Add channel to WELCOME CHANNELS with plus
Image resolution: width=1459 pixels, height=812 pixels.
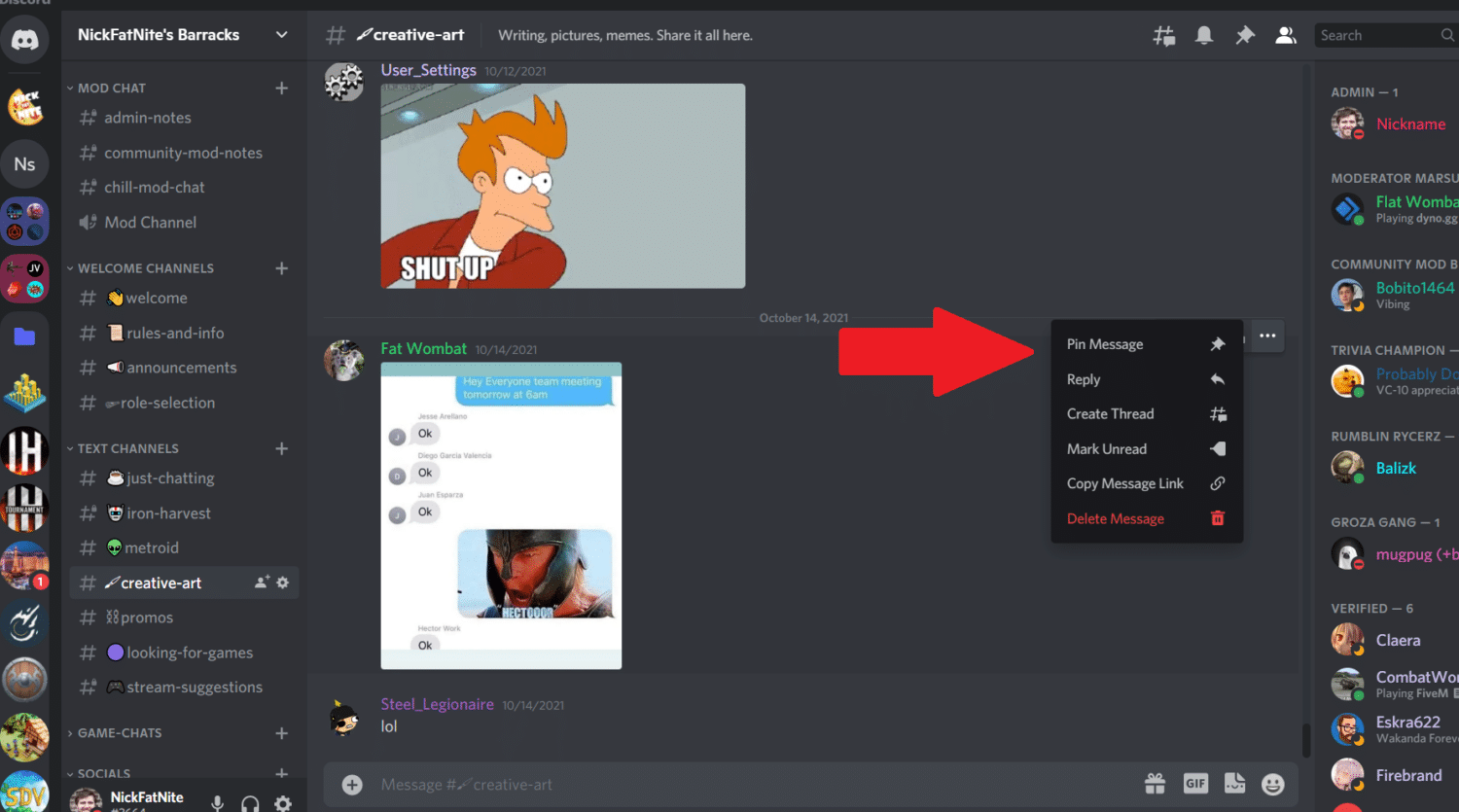point(281,268)
